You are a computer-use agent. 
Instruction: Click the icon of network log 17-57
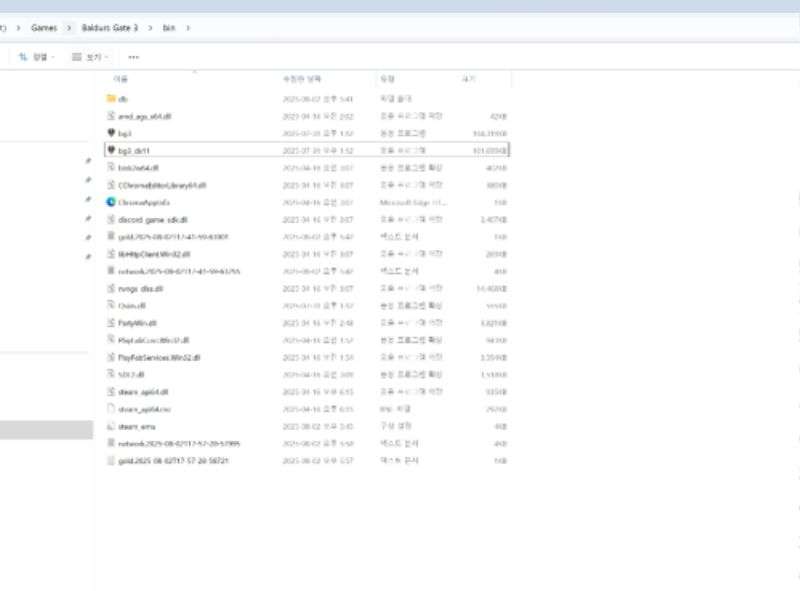pos(111,443)
